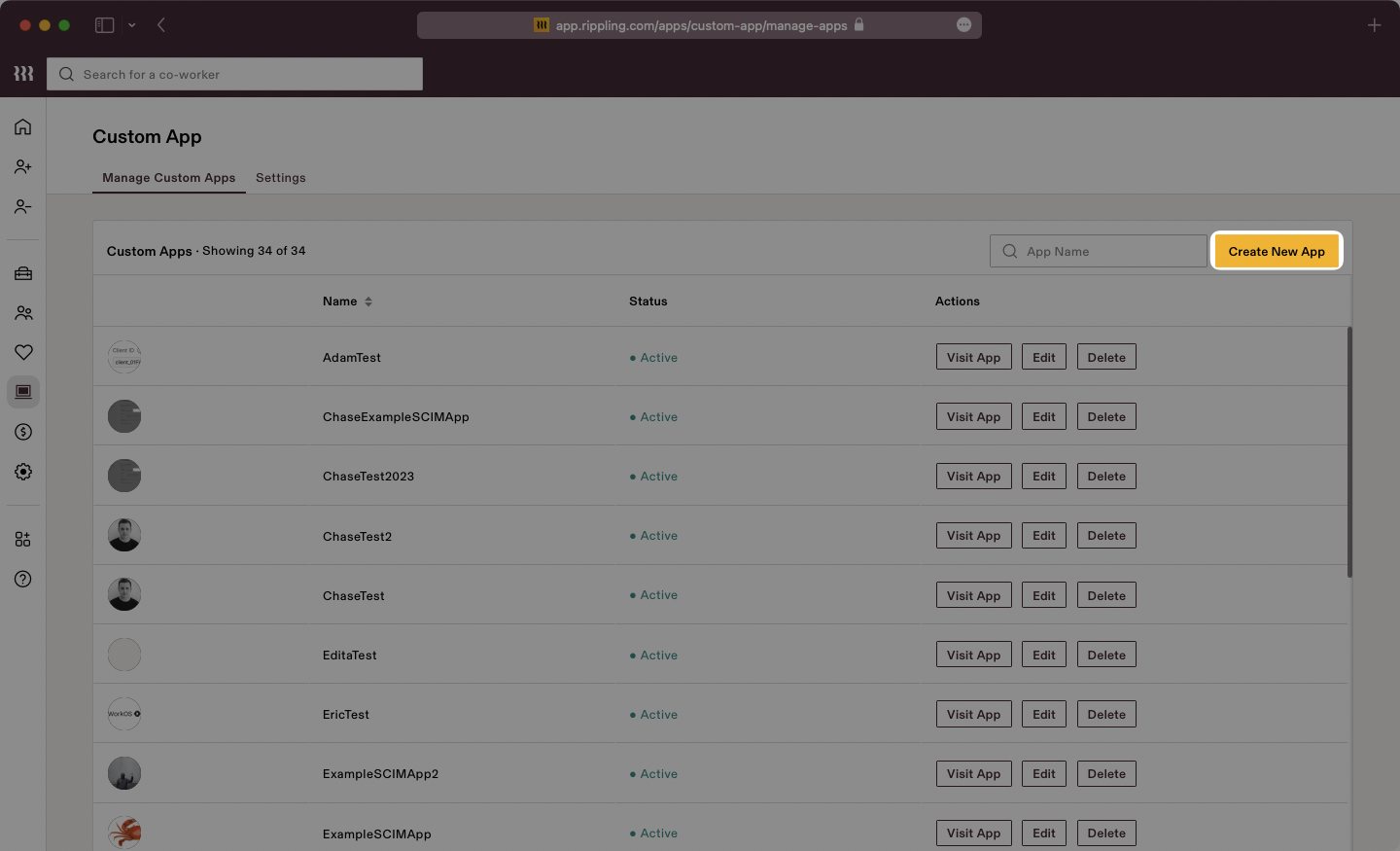This screenshot has width=1400, height=851.
Task: Click the Create New App button
Action: coord(1277,251)
